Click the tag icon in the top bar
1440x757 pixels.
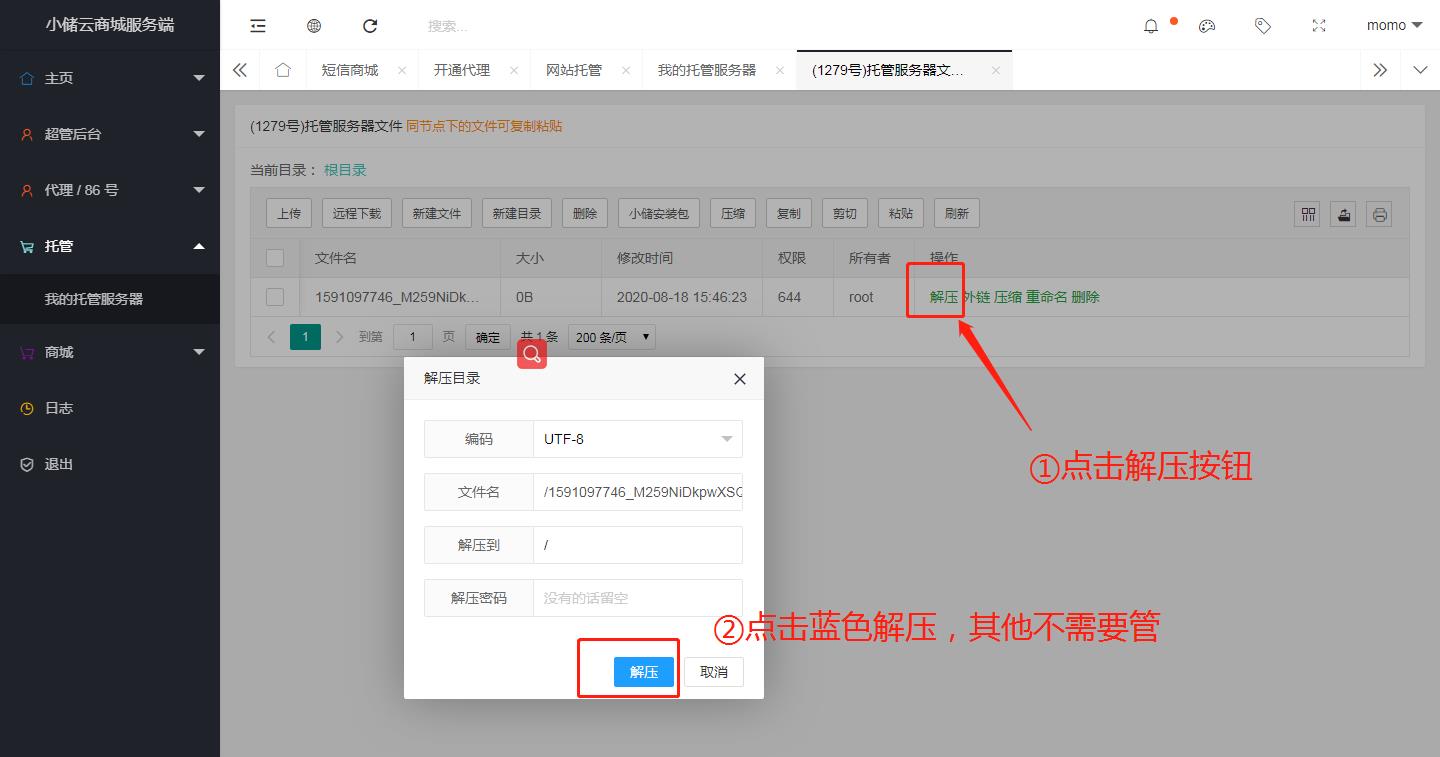coord(1263,26)
